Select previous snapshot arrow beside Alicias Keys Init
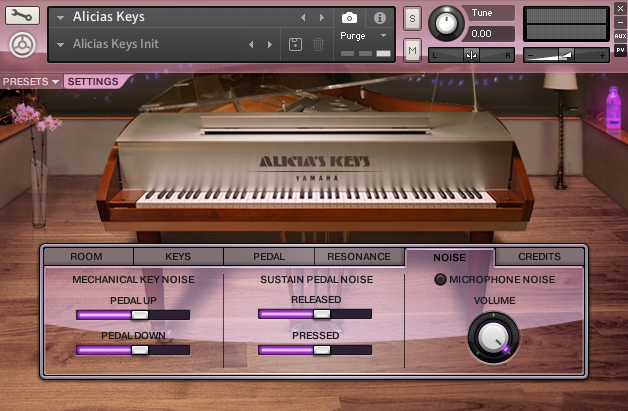 click(x=251, y=44)
